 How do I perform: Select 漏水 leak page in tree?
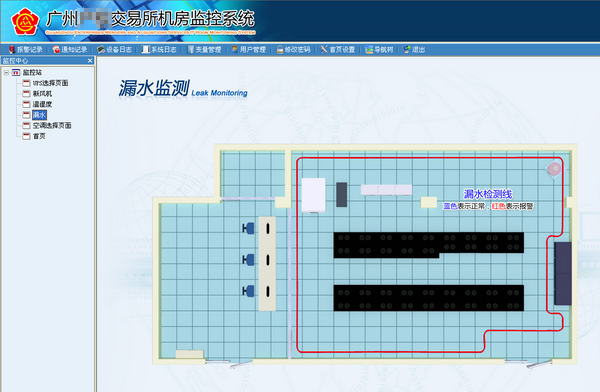tap(39, 115)
